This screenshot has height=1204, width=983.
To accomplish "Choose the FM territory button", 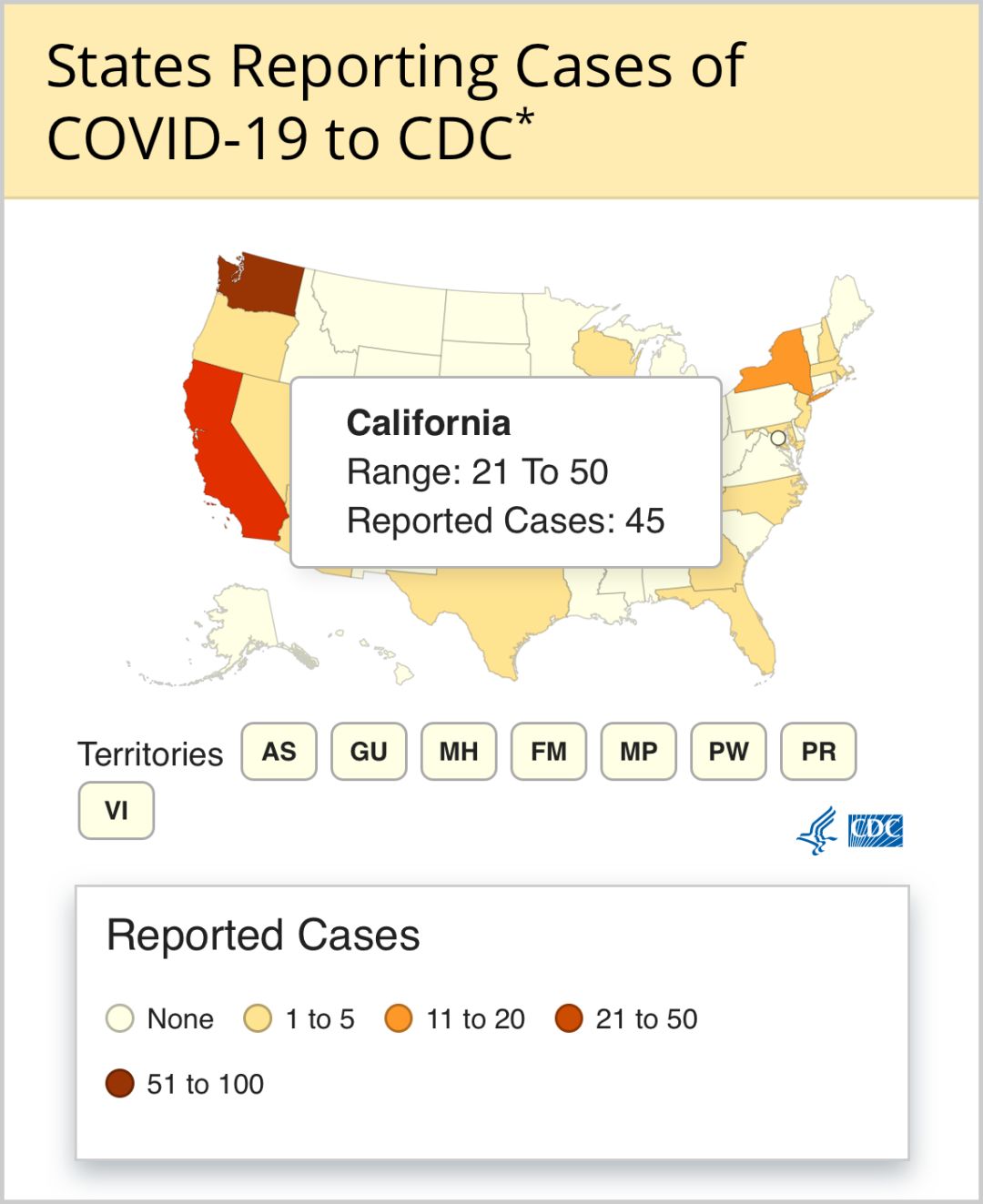I will coord(549,752).
